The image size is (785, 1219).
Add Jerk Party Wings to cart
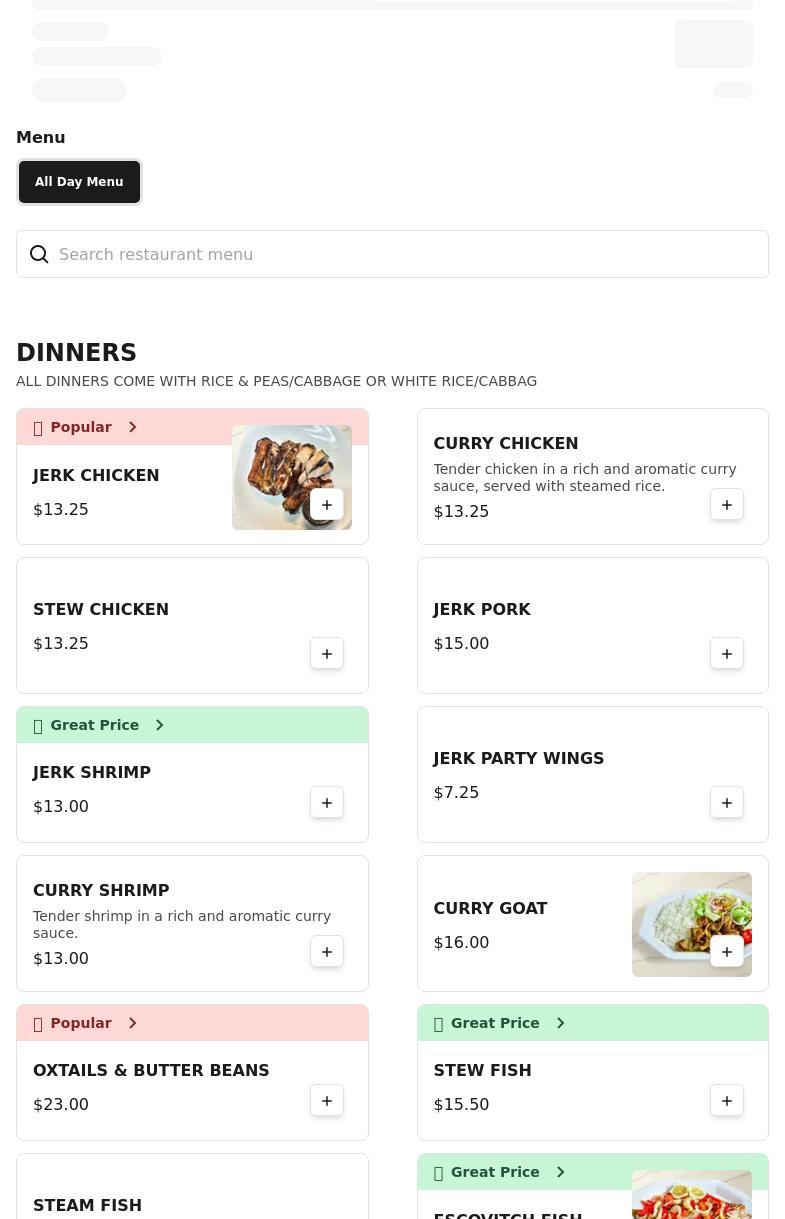click(727, 803)
